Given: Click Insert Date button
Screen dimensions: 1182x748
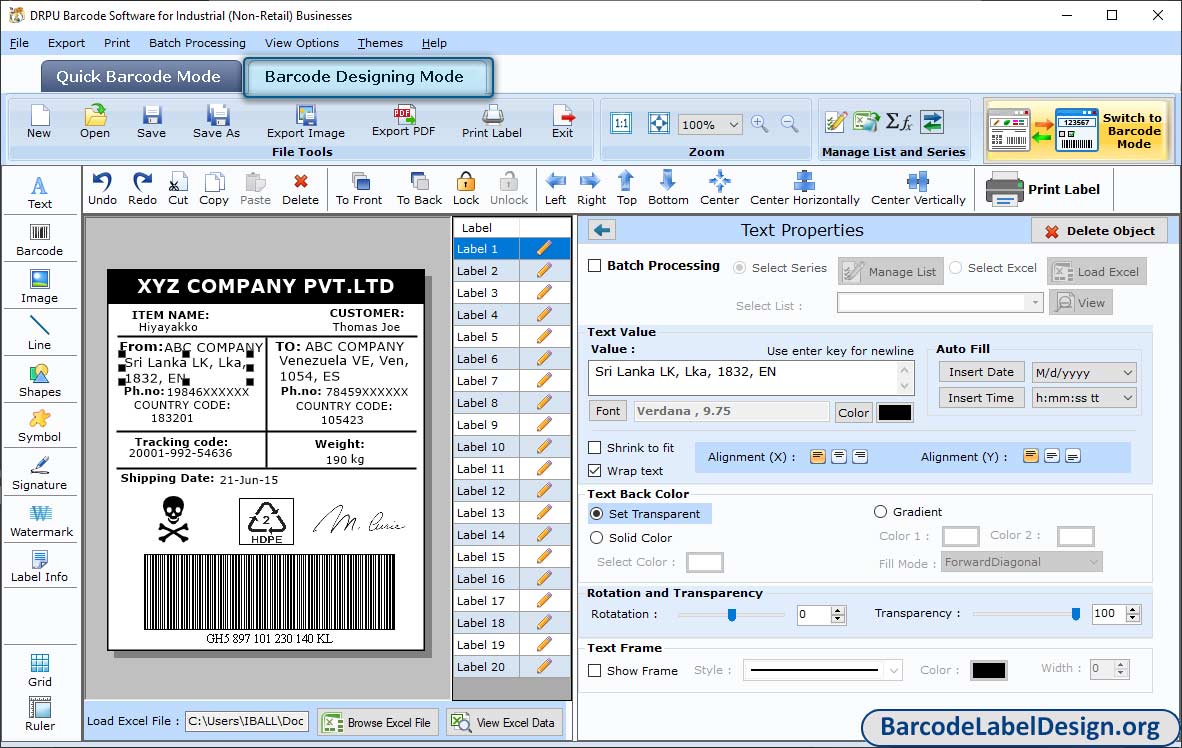Looking at the screenshot, I should pyautogui.click(x=981, y=372).
